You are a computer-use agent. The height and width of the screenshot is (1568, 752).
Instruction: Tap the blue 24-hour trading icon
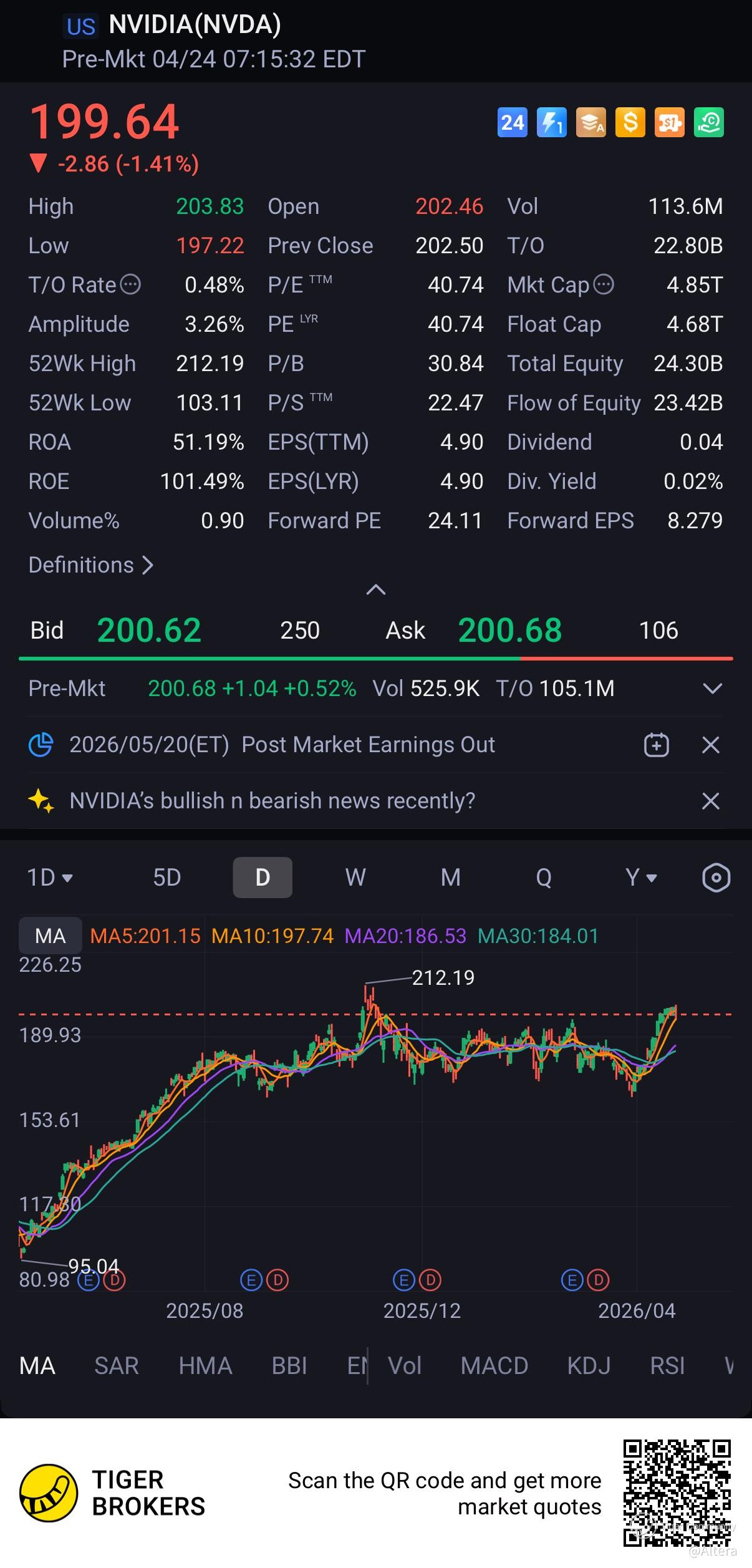click(x=512, y=122)
